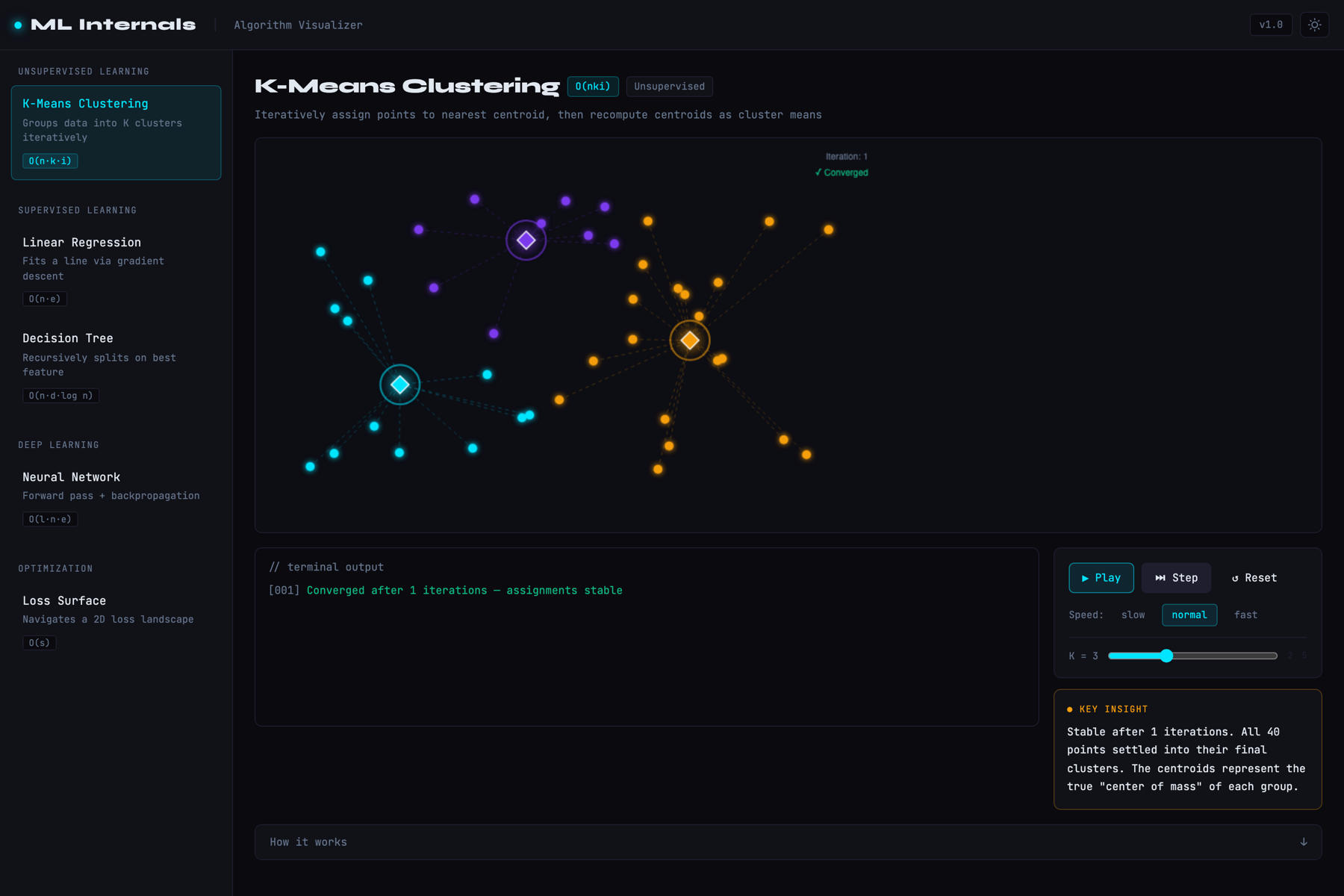The height and width of the screenshot is (896, 1344).
Task: Select normal speed option
Action: tap(1189, 615)
